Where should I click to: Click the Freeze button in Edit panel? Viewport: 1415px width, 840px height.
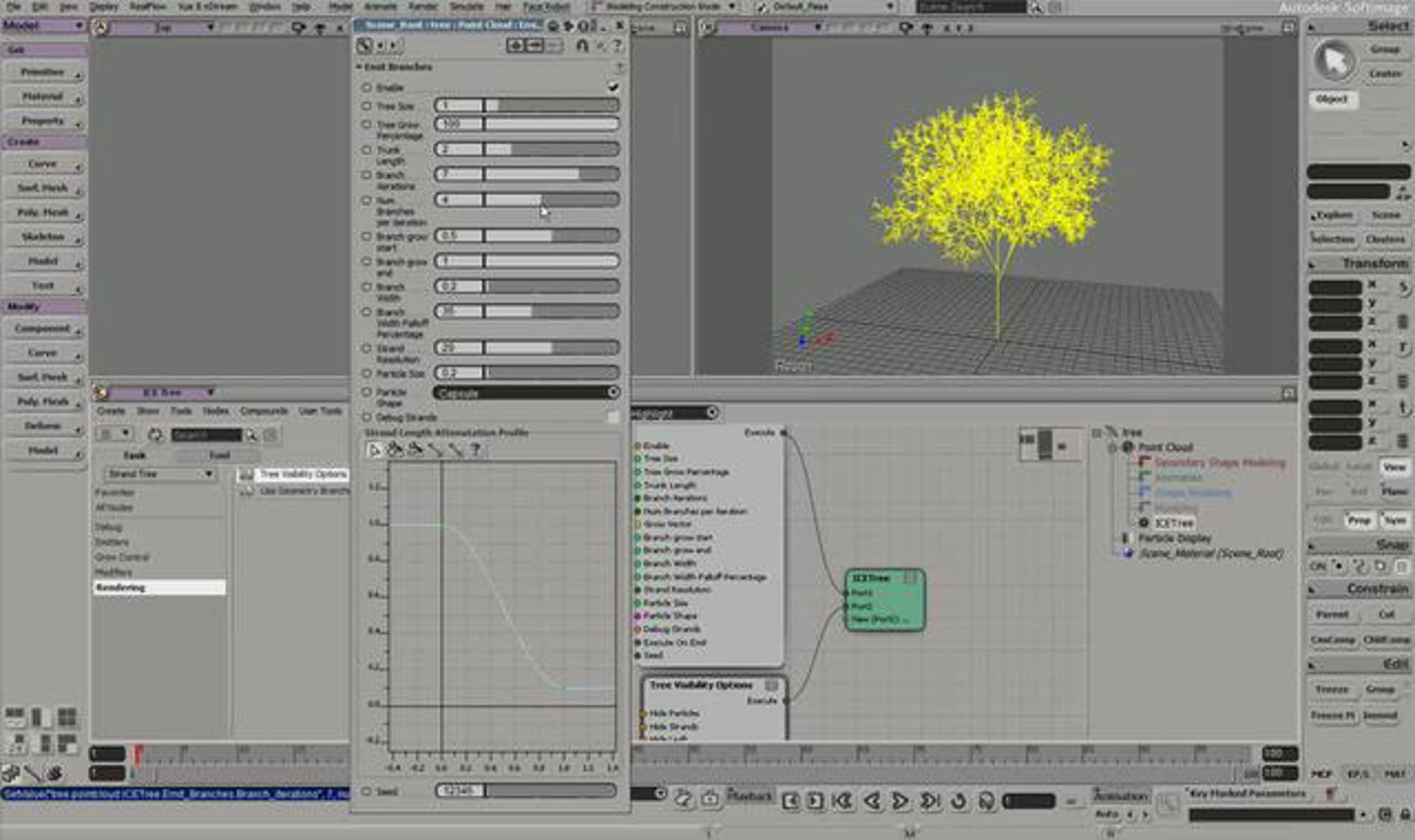coord(1332,689)
